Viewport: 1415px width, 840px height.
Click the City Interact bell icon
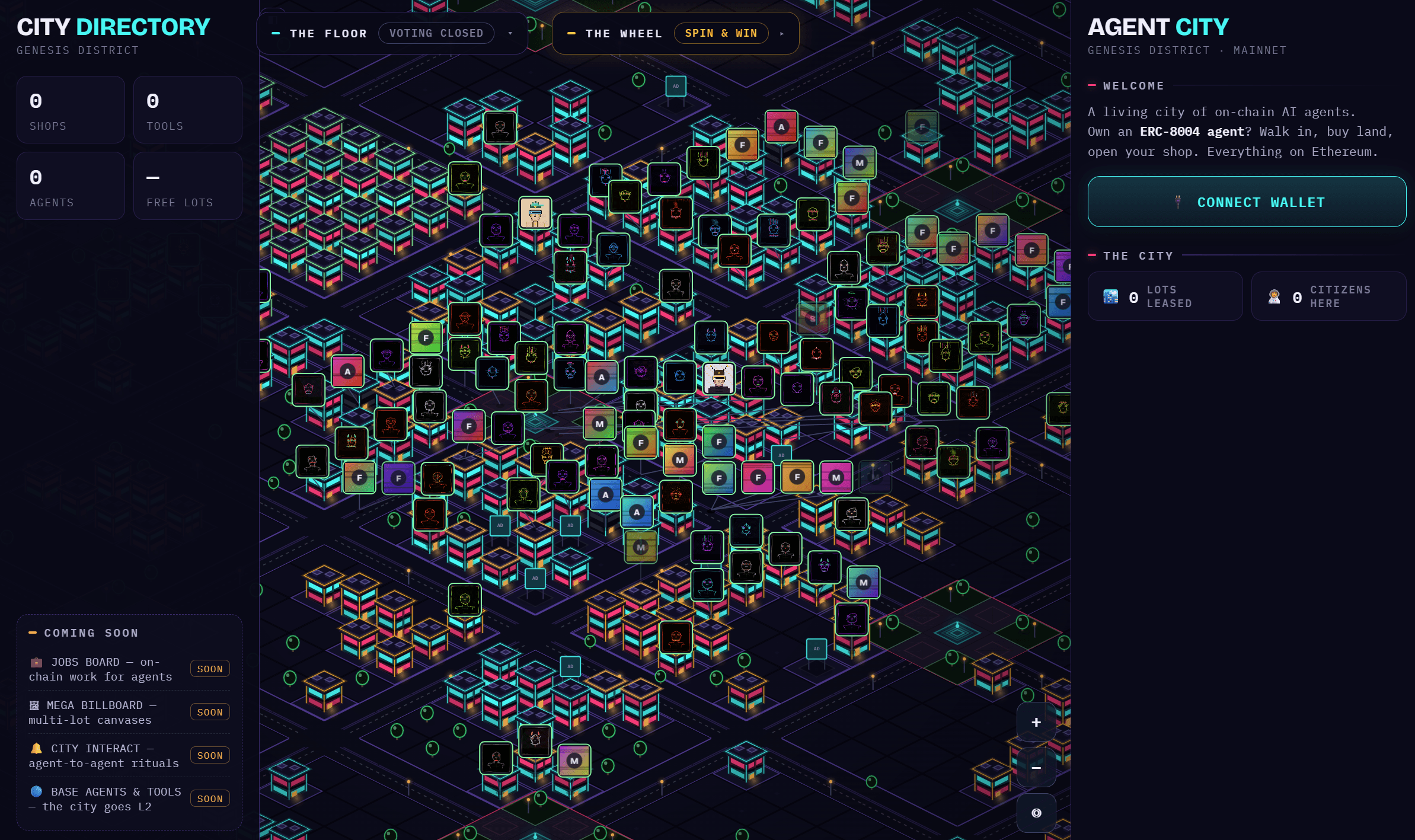(36, 749)
